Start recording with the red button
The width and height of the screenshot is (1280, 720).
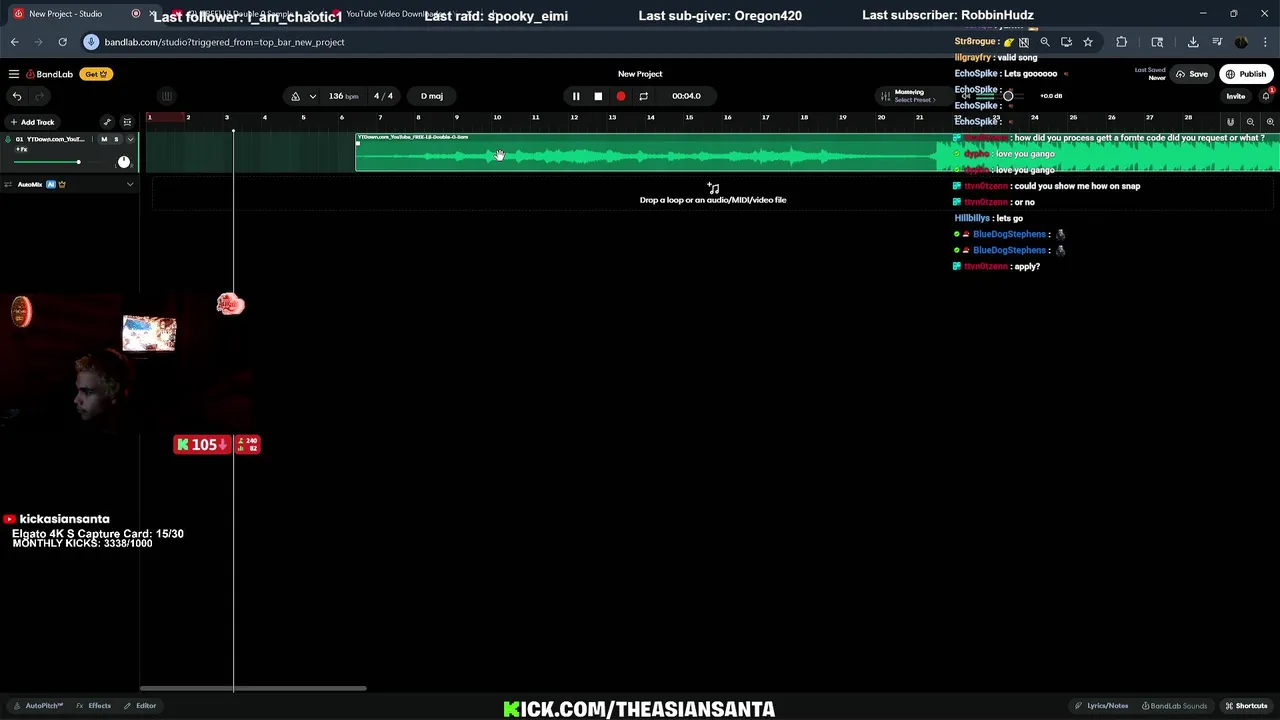point(621,96)
